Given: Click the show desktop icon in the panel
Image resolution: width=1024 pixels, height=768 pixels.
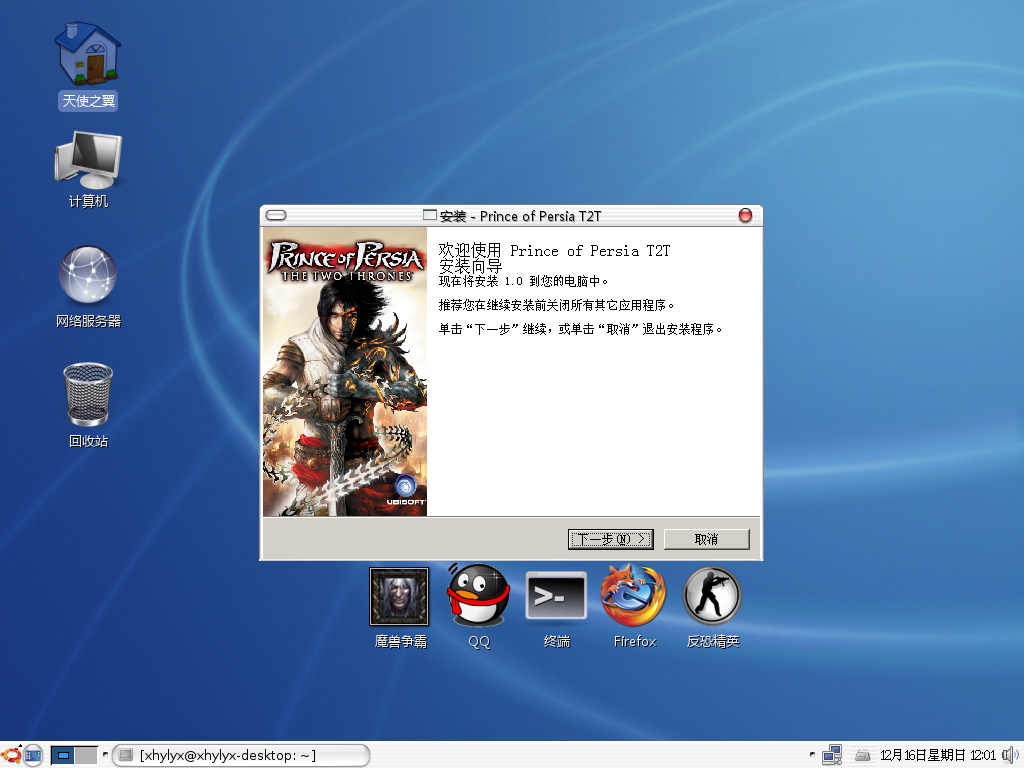Looking at the screenshot, I should click(33, 756).
